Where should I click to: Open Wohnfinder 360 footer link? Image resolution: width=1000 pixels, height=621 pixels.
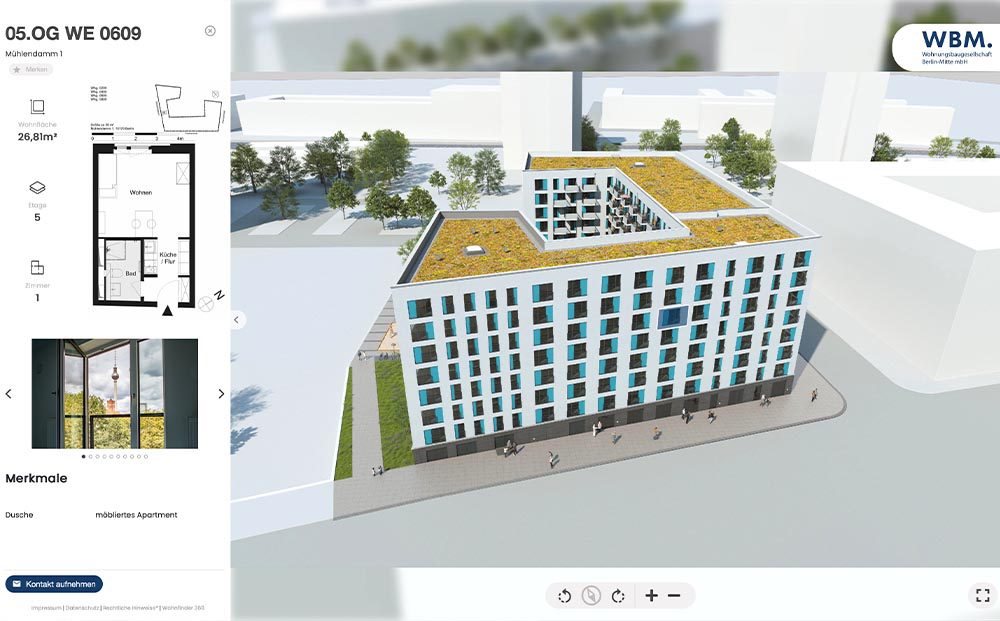pos(185,608)
